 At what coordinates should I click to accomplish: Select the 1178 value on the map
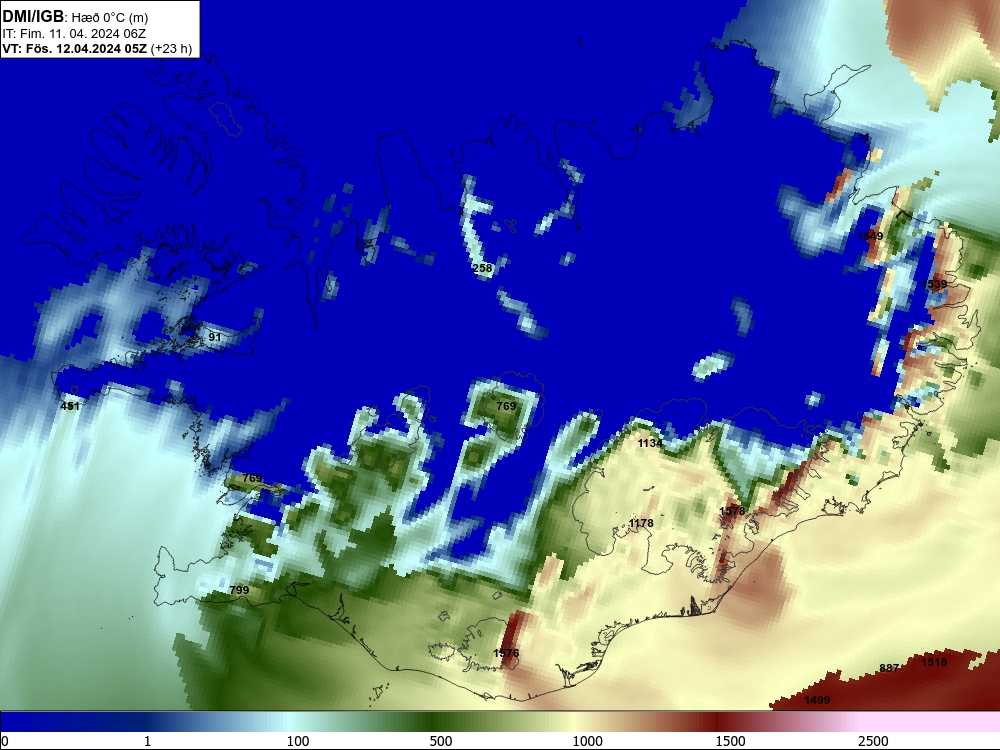click(641, 523)
